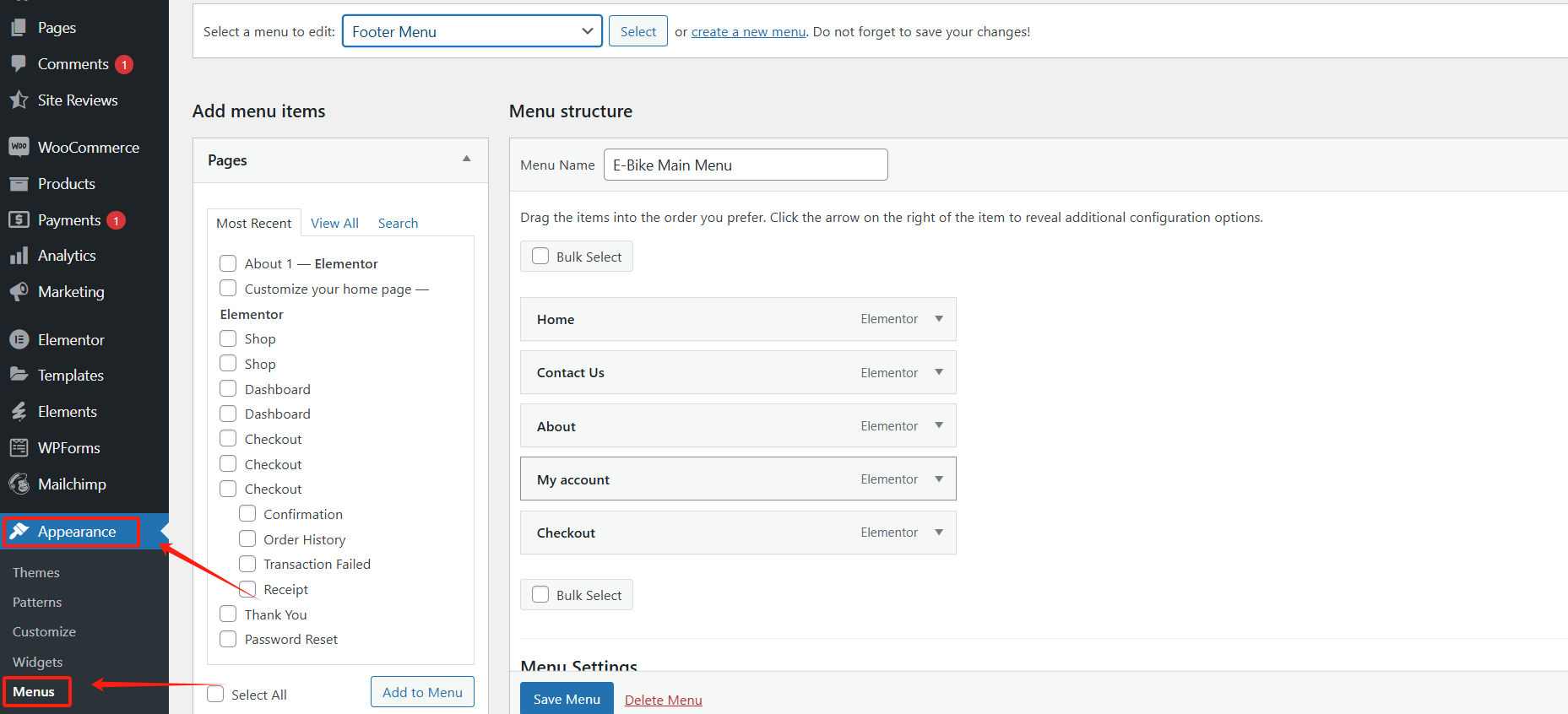
Task: Click the Delete Menu link
Action: [664, 700]
